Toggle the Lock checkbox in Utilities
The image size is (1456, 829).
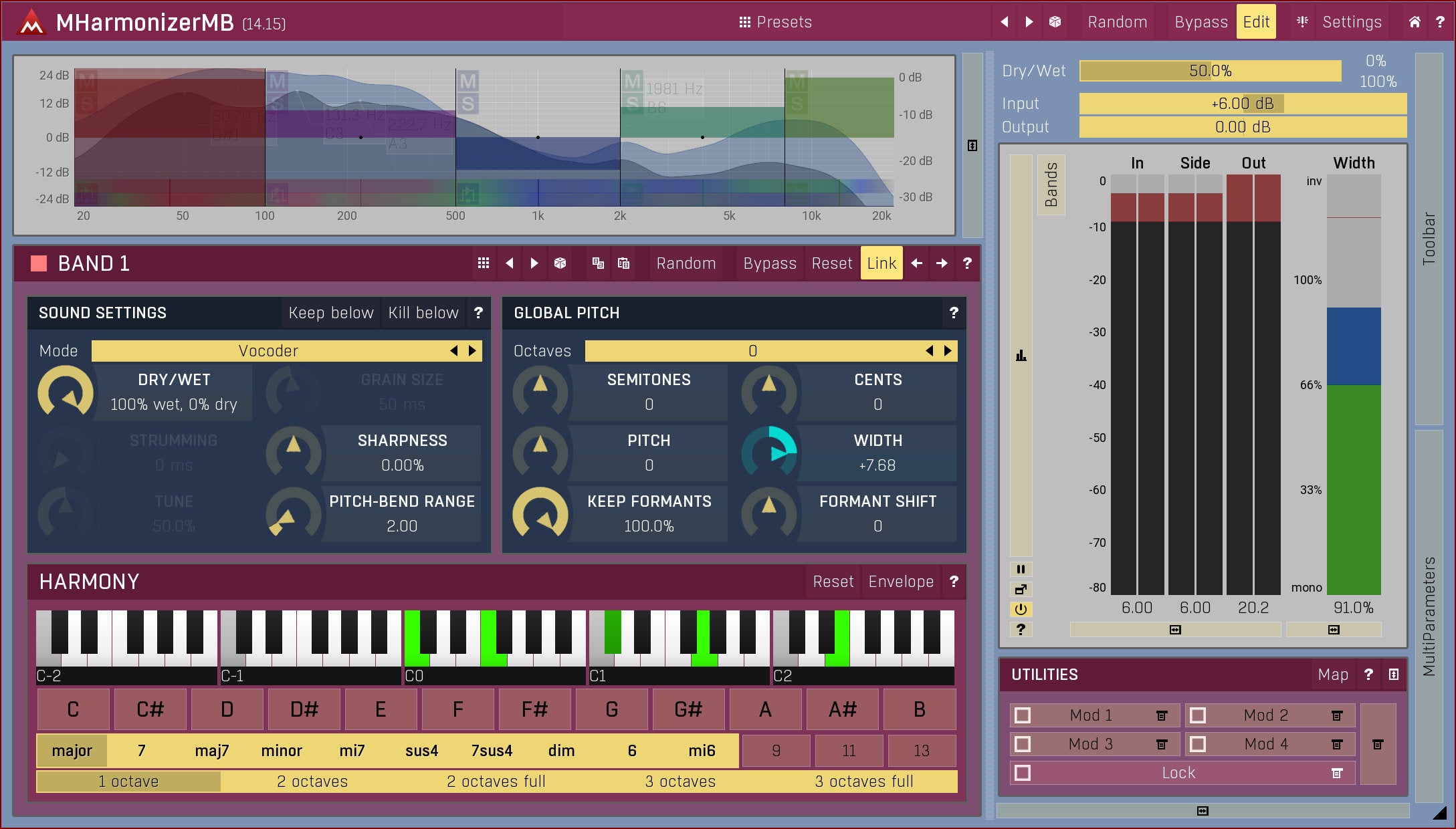point(1023,773)
